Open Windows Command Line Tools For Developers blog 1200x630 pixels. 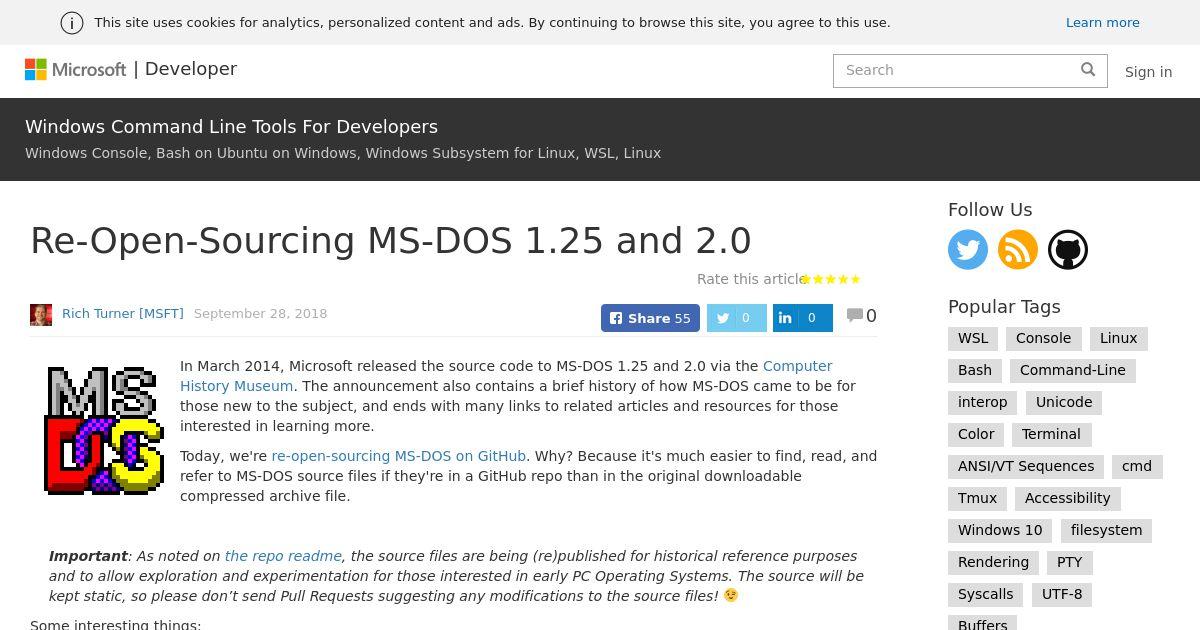coord(231,127)
